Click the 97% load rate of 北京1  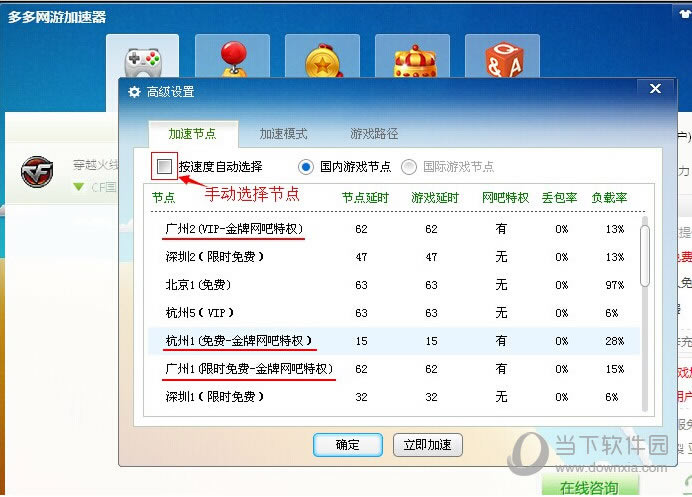pos(615,285)
